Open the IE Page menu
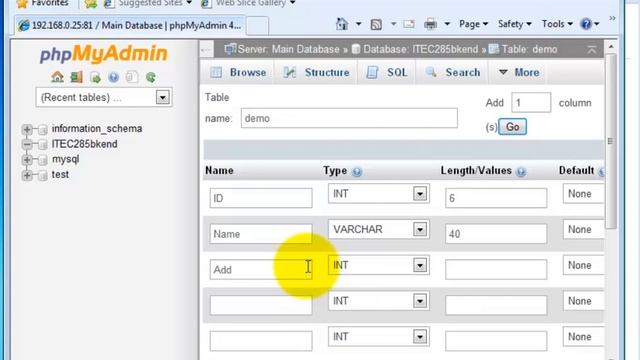 point(473,24)
